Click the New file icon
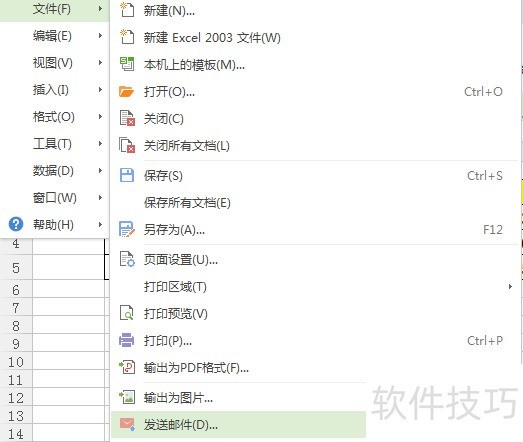The height and width of the screenshot is (442, 523). pyautogui.click(x=127, y=10)
